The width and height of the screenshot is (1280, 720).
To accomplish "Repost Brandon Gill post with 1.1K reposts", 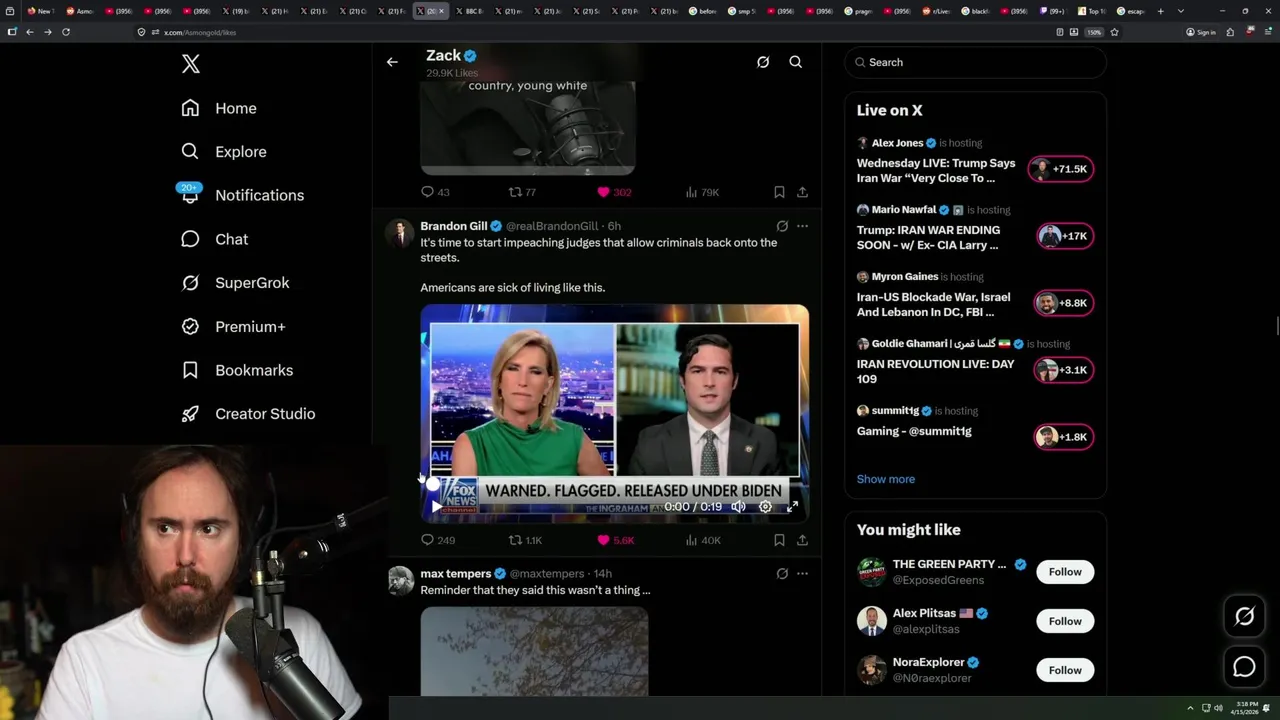I will 525,540.
